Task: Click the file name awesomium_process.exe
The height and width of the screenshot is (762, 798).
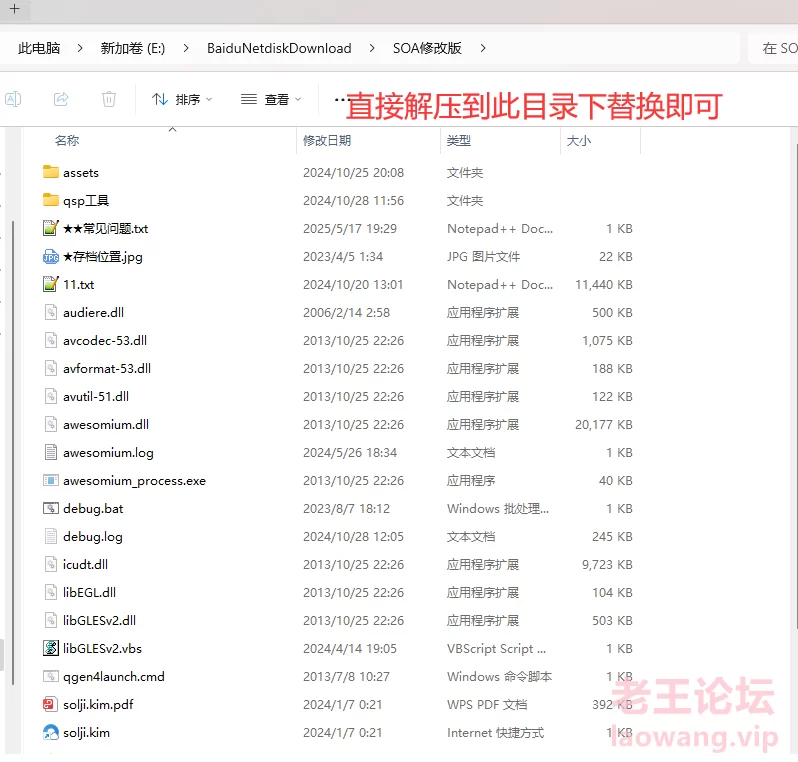Action: click(134, 481)
